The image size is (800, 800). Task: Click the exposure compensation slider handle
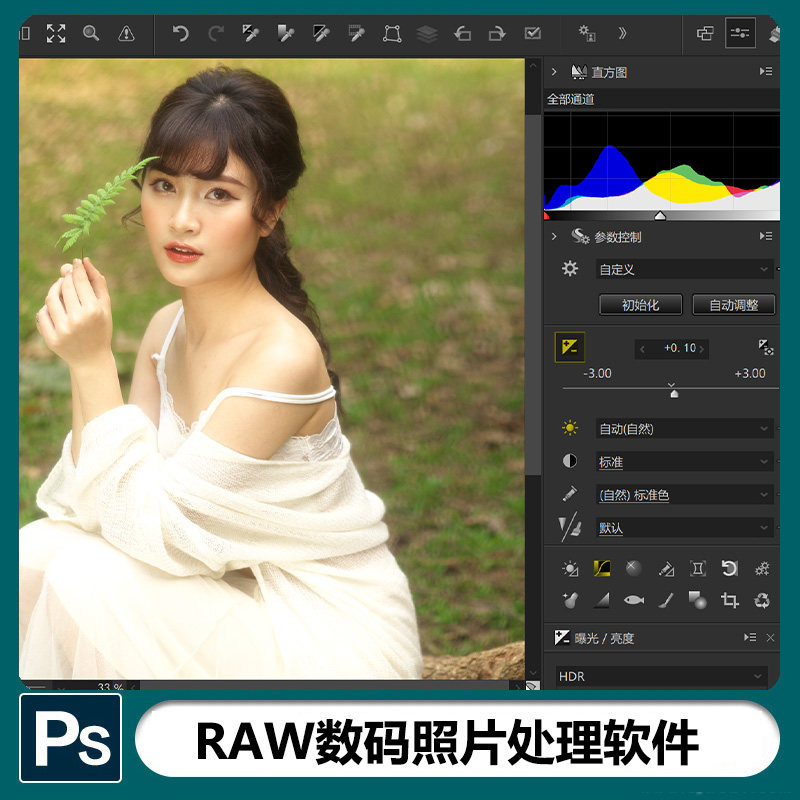[674, 394]
